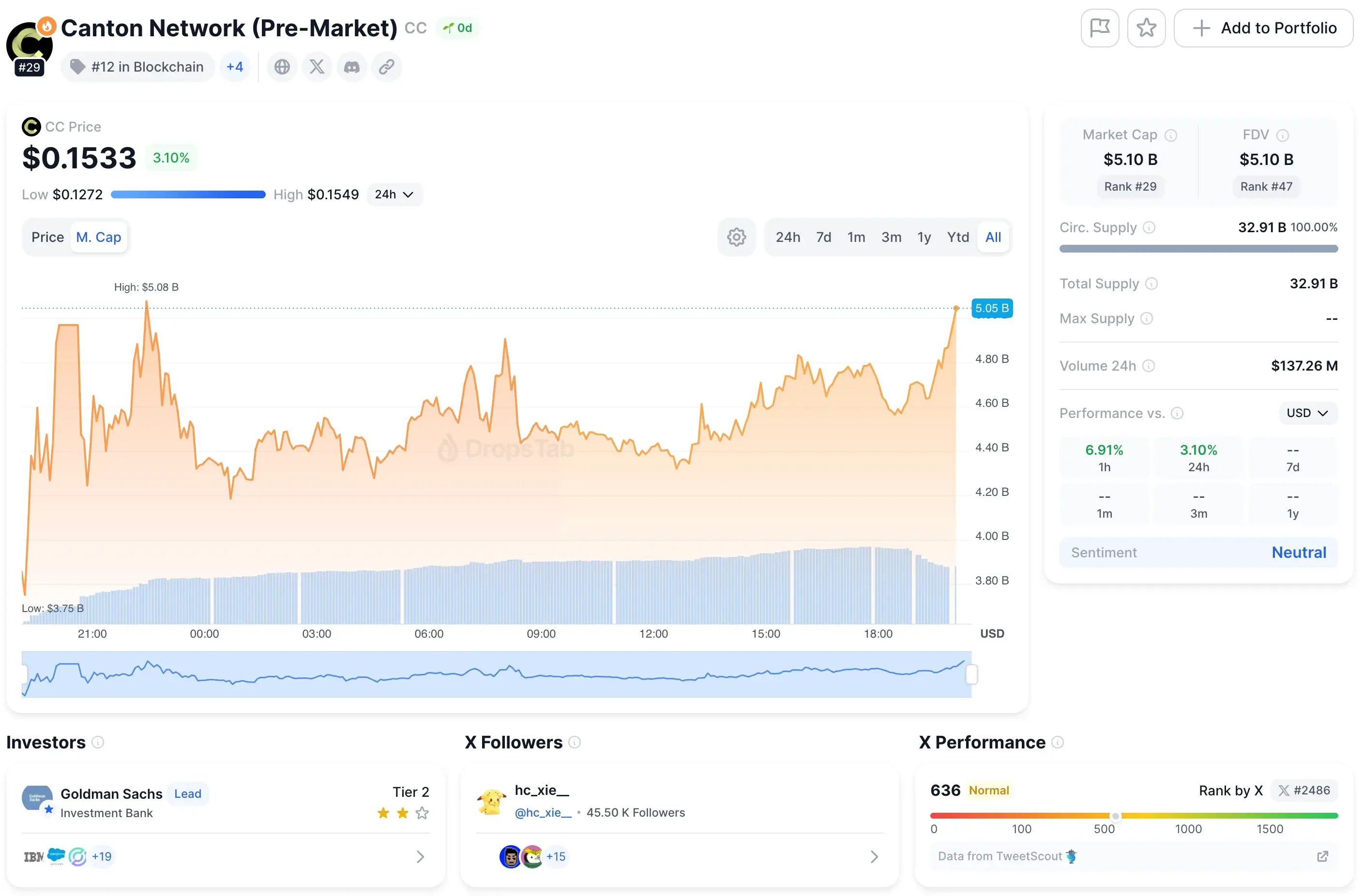Copy the project link via link icon

click(387, 66)
